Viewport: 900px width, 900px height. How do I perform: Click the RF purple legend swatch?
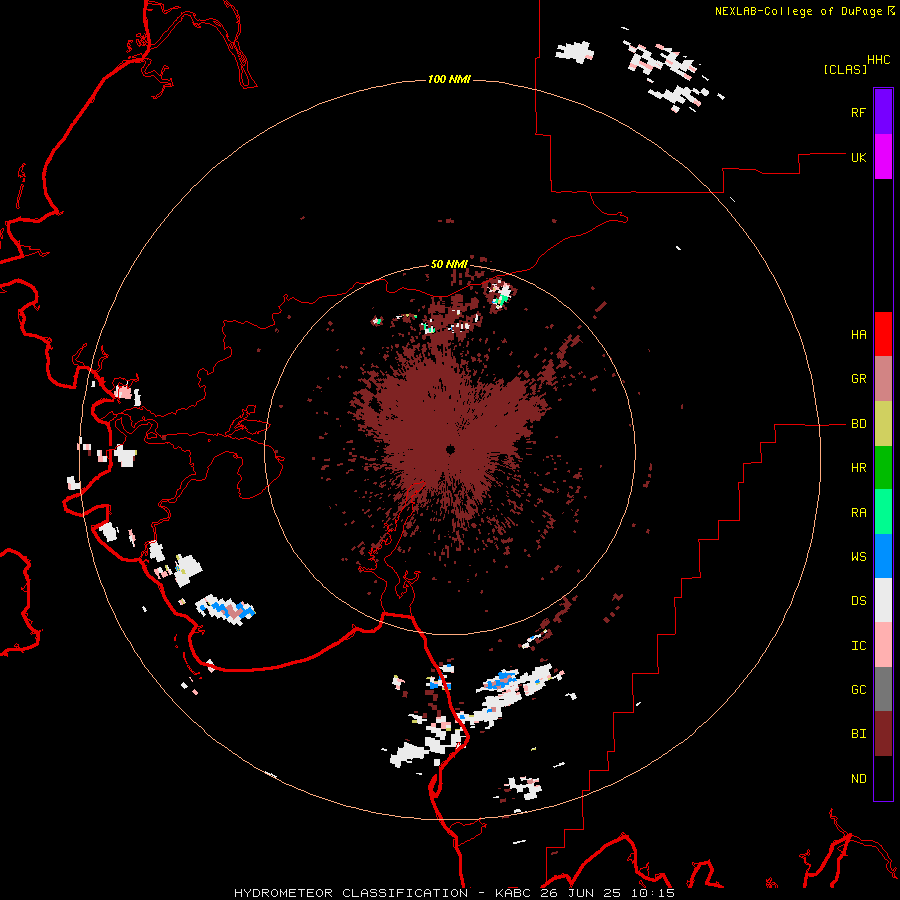[x=883, y=112]
